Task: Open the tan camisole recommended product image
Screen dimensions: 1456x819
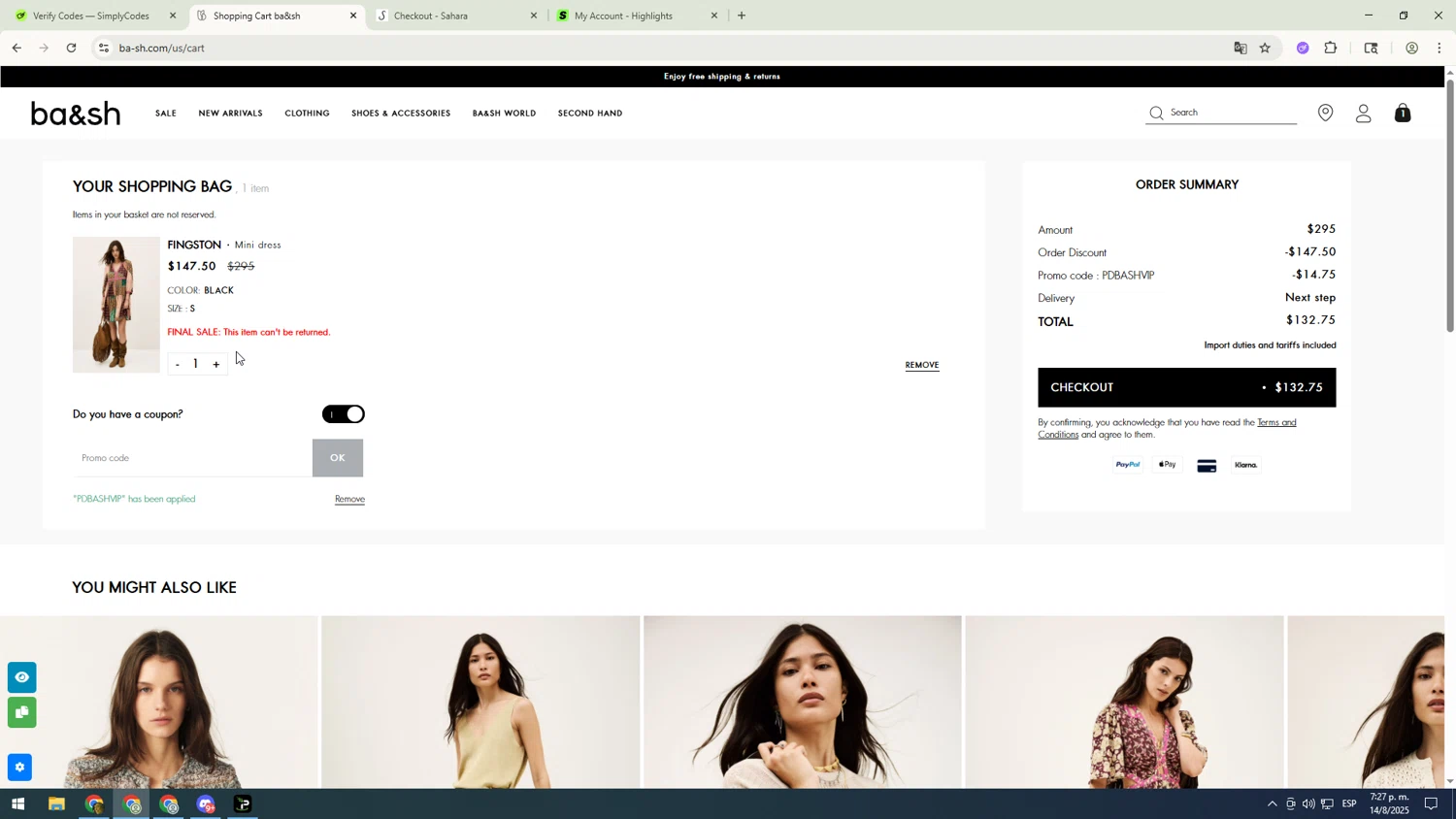Action: [x=480, y=703]
